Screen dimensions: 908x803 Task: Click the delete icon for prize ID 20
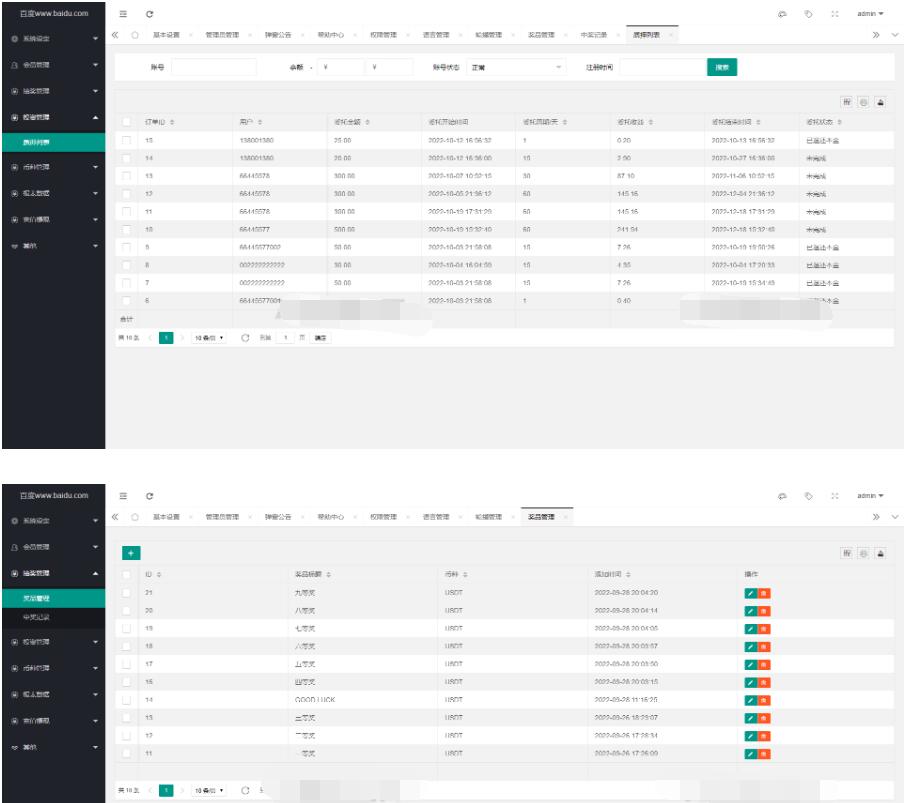click(x=765, y=611)
